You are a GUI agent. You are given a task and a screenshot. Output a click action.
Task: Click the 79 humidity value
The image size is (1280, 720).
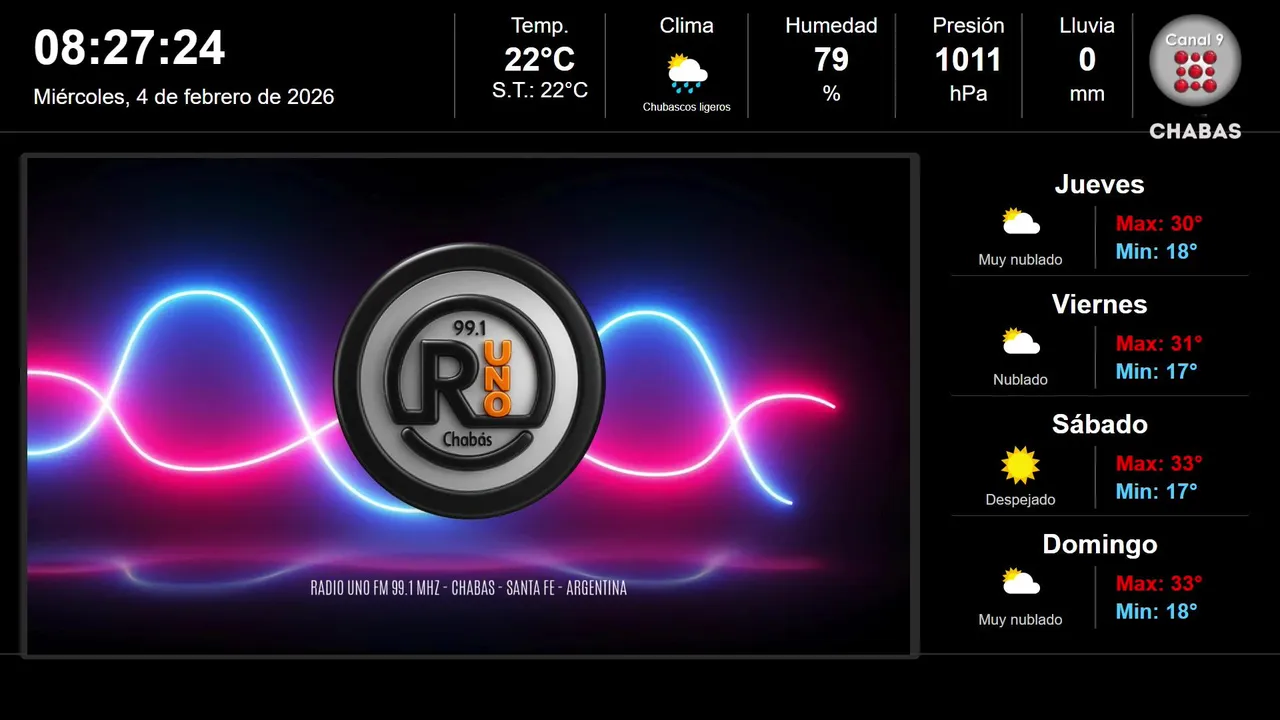point(831,60)
